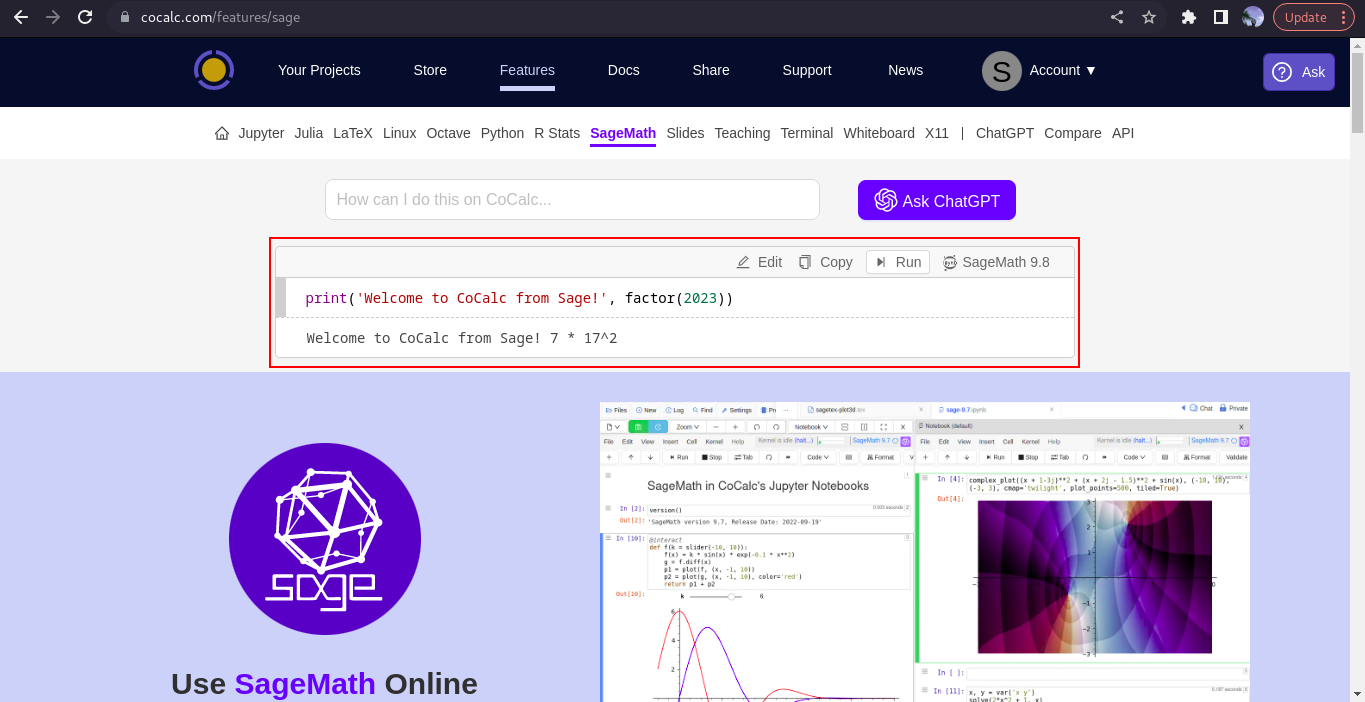
Task: Click the output text 'Welcome to CoCalc from Sage! 7 * 17^2'
Action: pos(462,338)
